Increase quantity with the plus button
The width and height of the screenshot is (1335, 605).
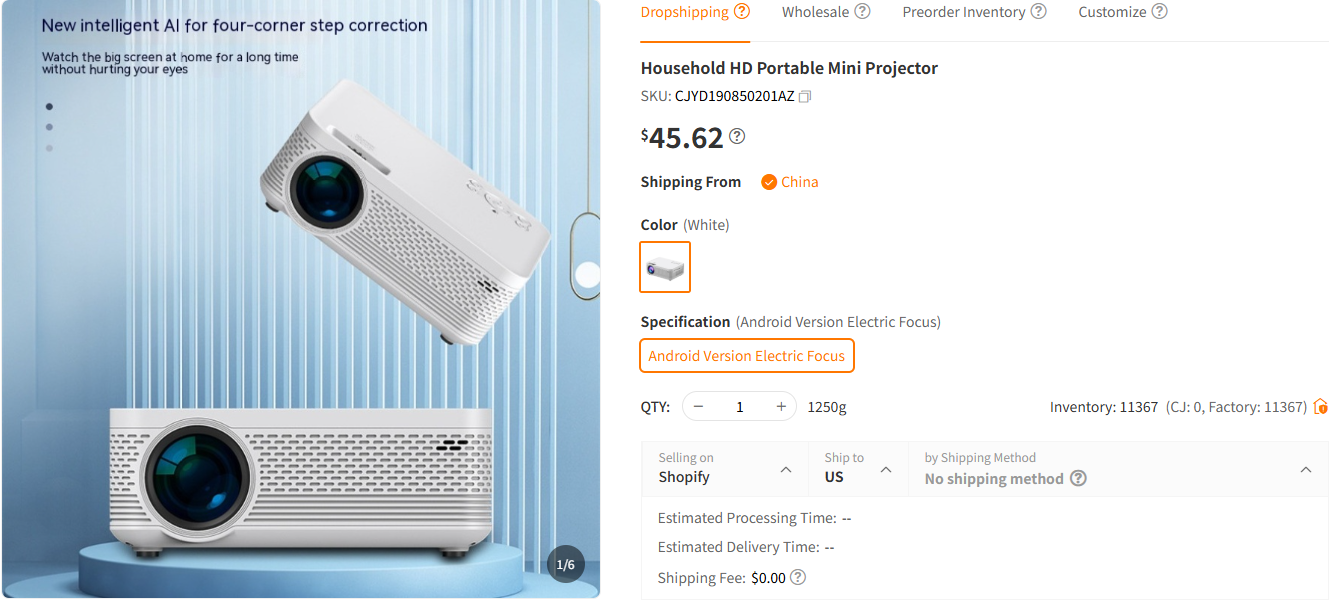(780, 406)
